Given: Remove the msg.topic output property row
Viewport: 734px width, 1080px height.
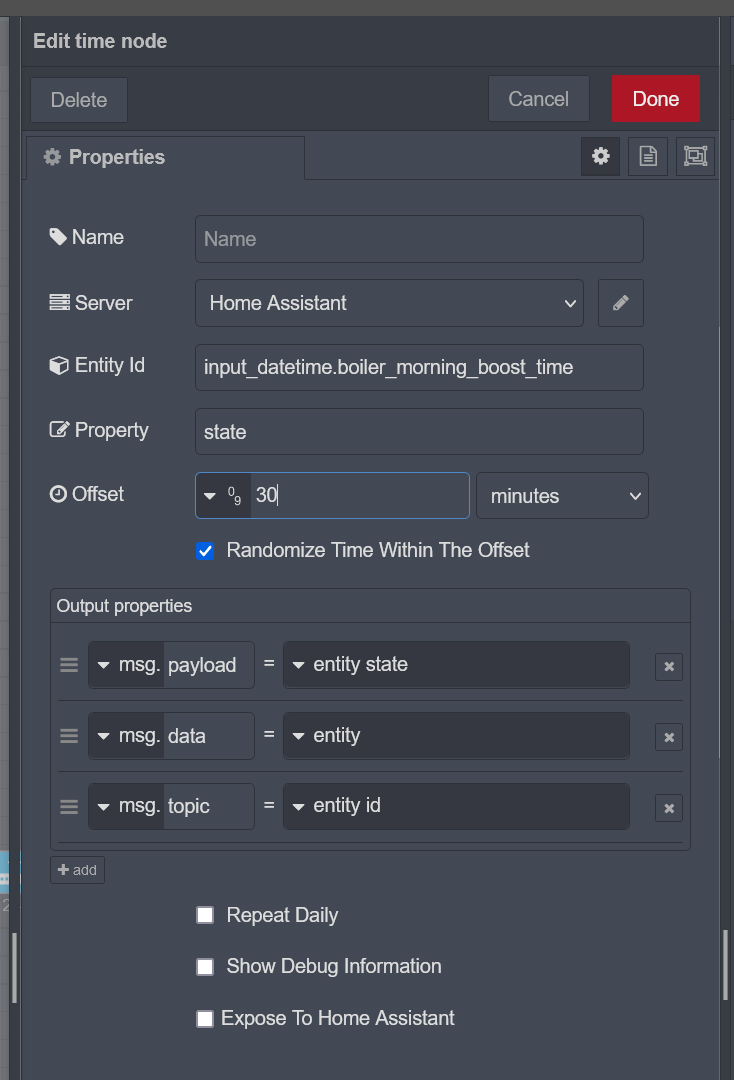Looking at the screenshot, I should [x=668, y=807].
